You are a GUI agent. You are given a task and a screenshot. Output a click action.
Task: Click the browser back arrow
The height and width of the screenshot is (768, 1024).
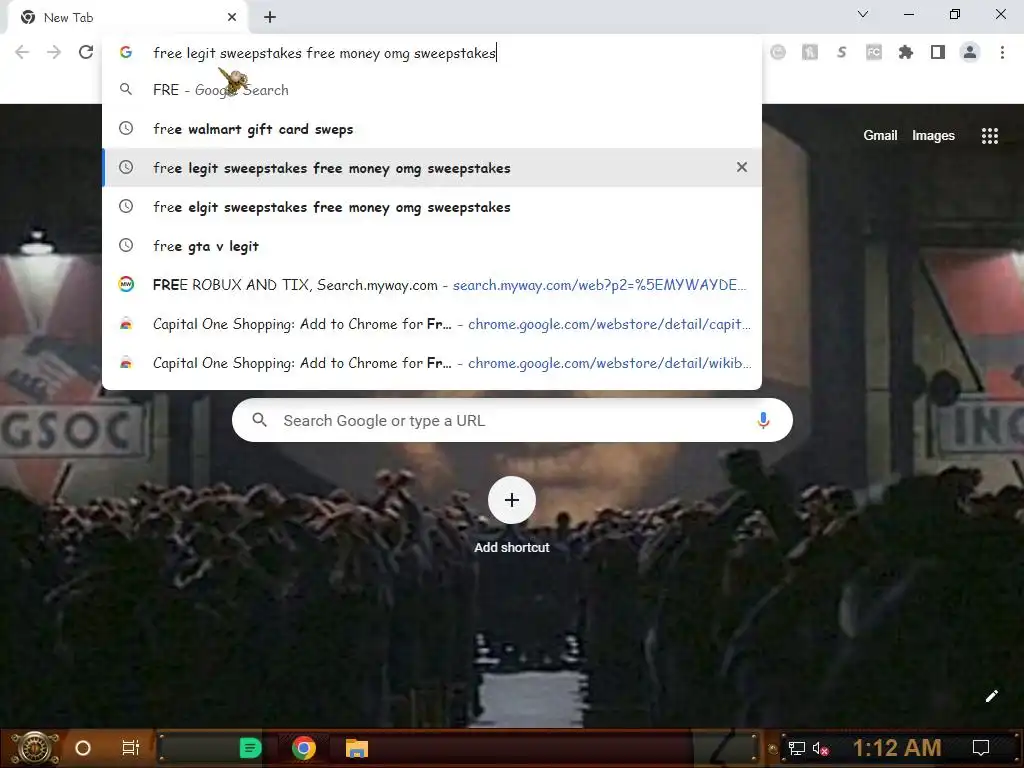[x=22, y=52]
